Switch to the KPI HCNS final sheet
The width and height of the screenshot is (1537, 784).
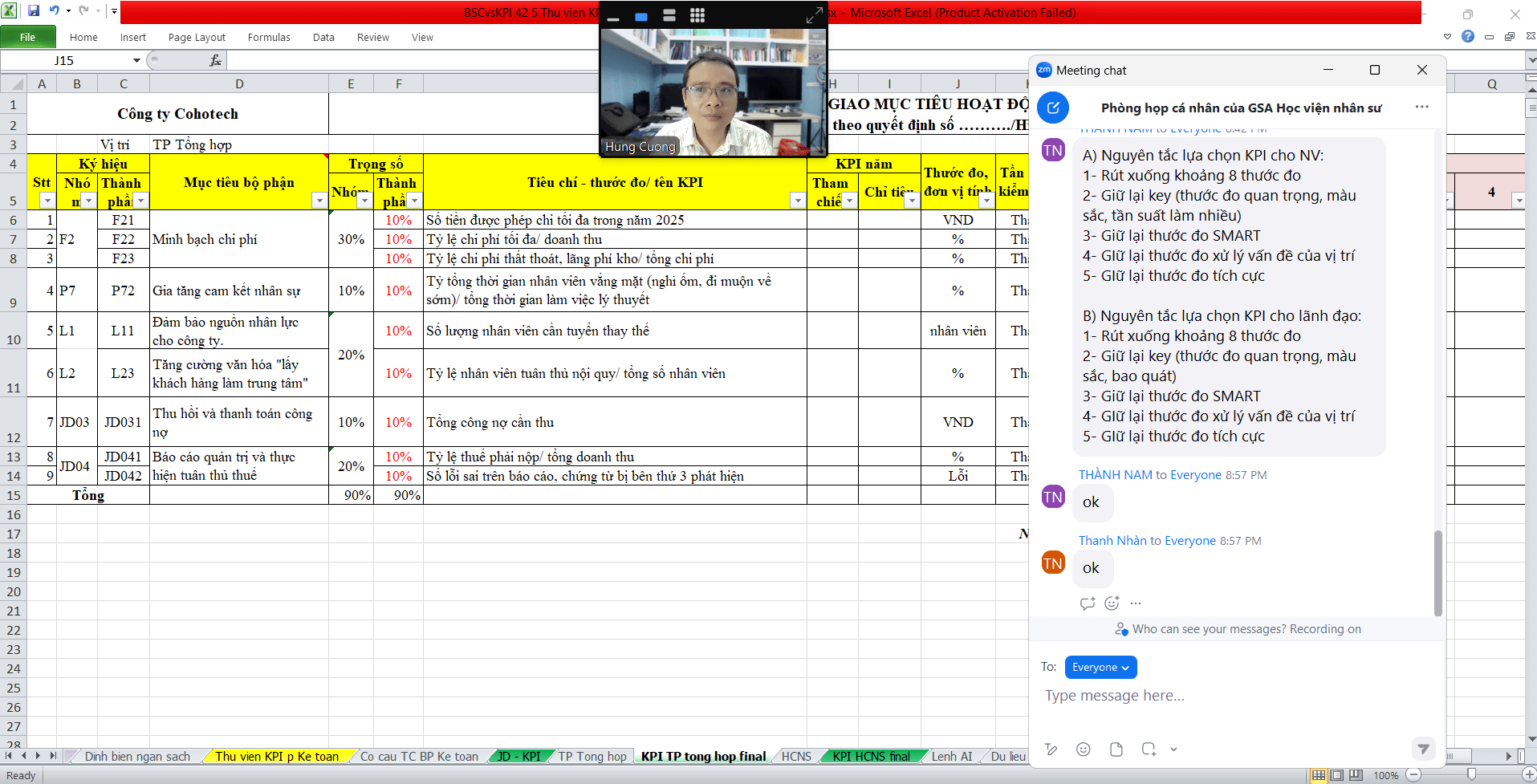pyautogui.click(x=871, y=756)
